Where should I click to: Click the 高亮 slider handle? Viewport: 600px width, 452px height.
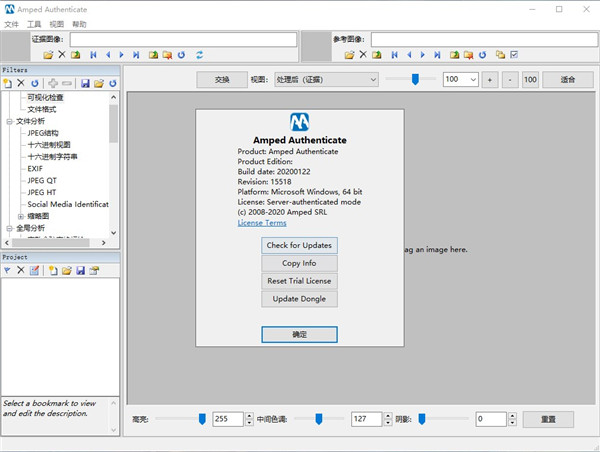202,419
